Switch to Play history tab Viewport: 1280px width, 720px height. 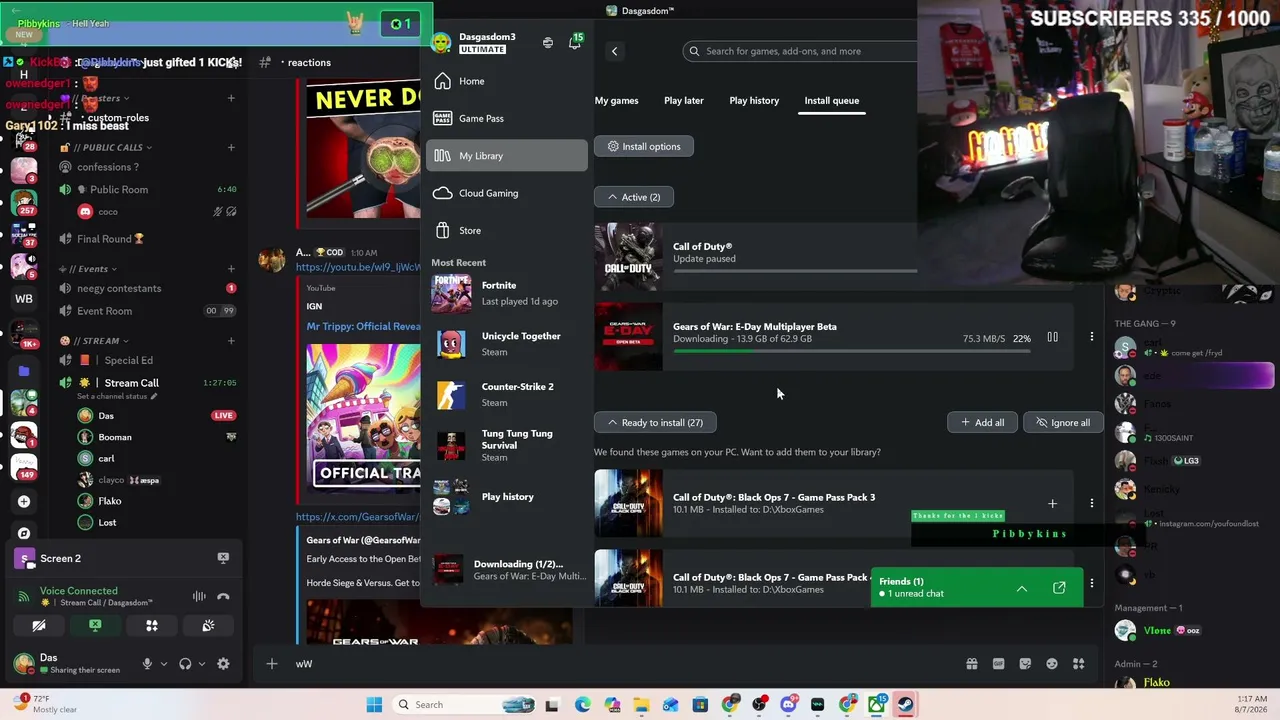pos(754,100)
